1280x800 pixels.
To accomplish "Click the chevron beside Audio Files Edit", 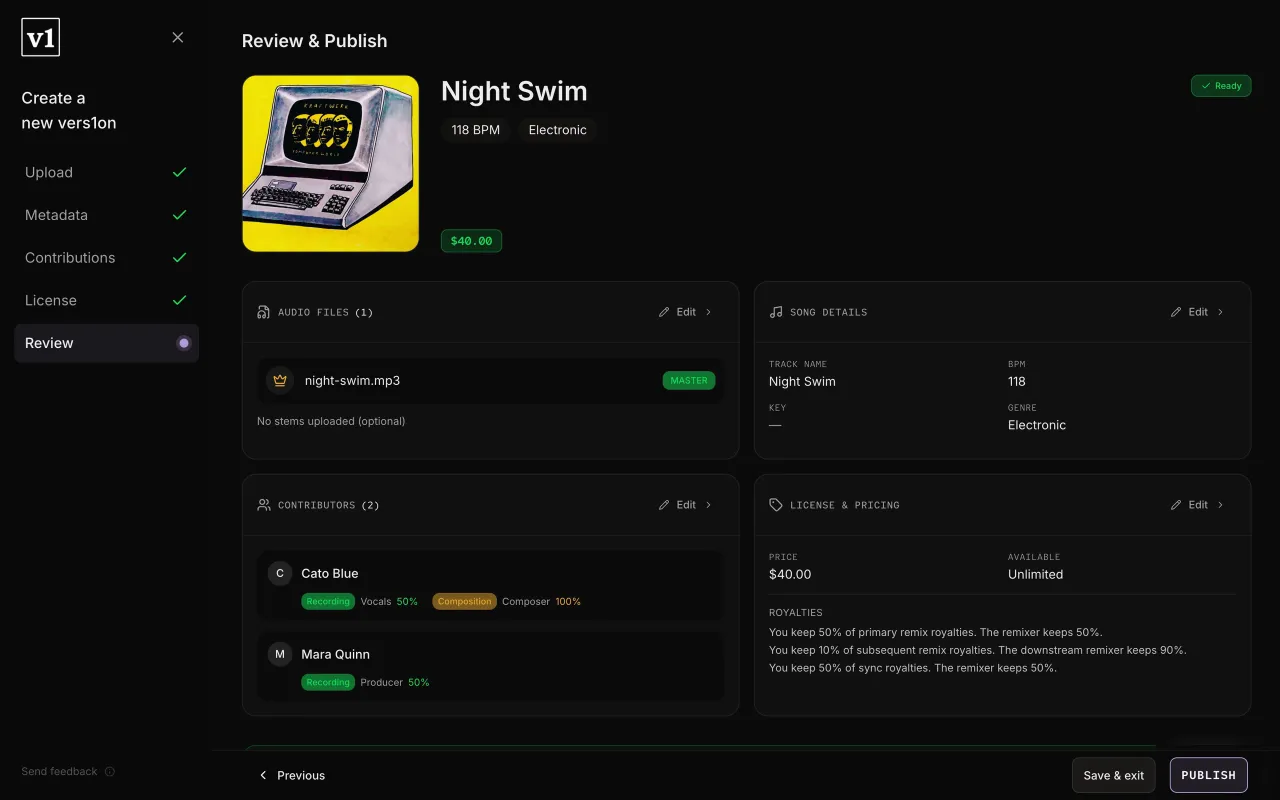I will click(709, 312).
